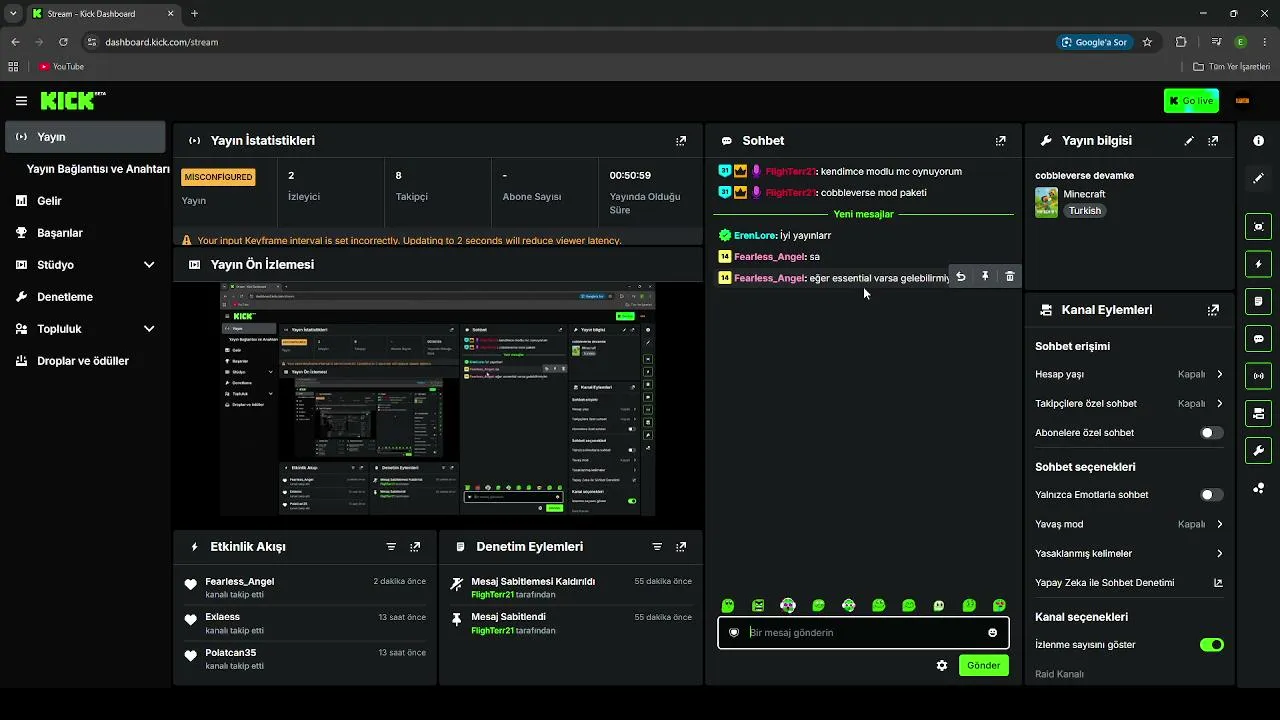
Task: Toggle the stream preview widget icon in right sidebar
Action: (x=1258, y=227)
